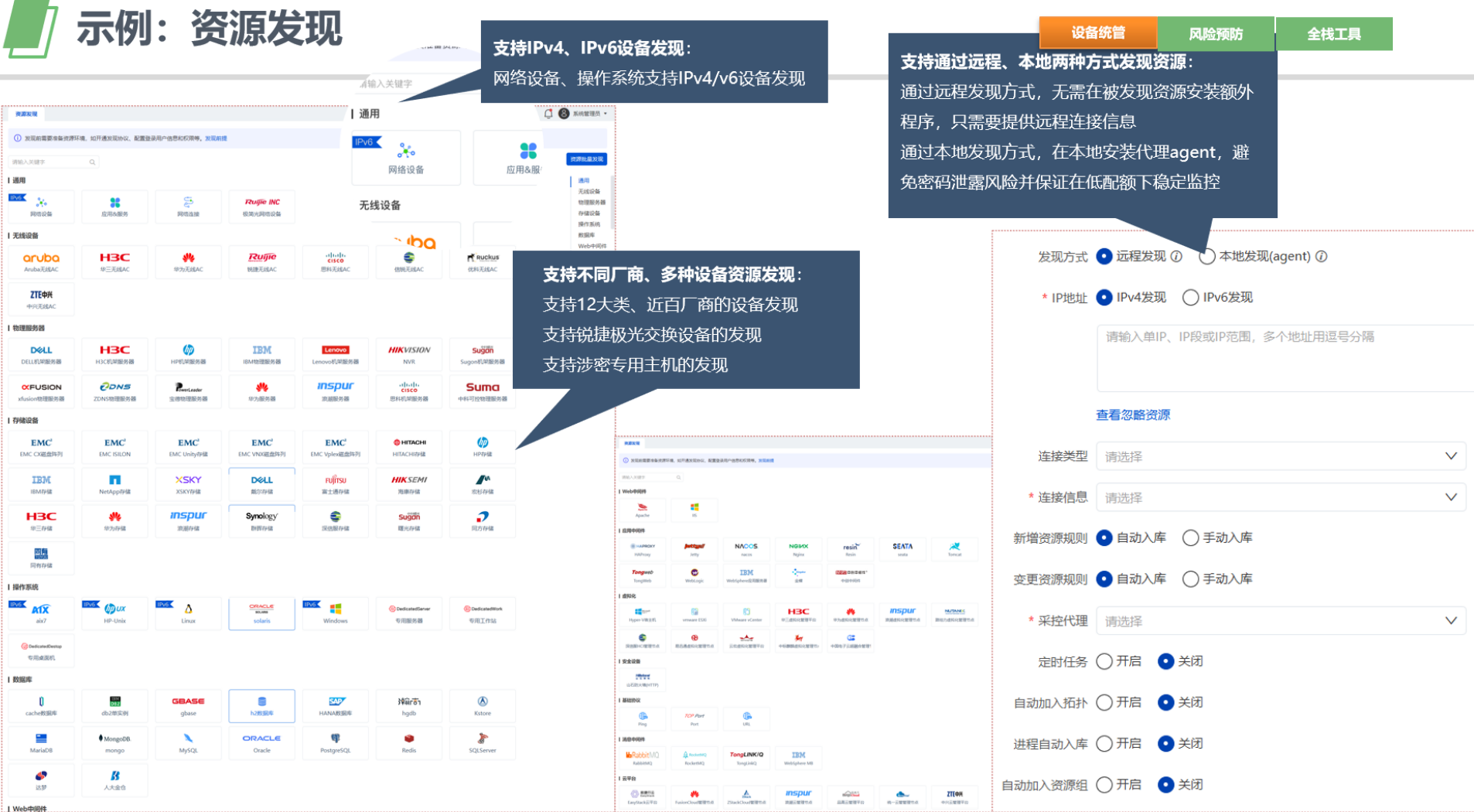Viewport: 1474px width, 812px height.
Task: Open the SAP HANA database card
Action: point(336,706)
